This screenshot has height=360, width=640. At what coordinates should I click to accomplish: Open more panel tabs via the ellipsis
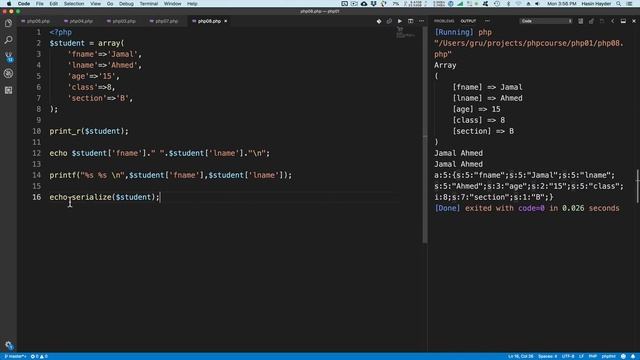(x=487, y=21)
